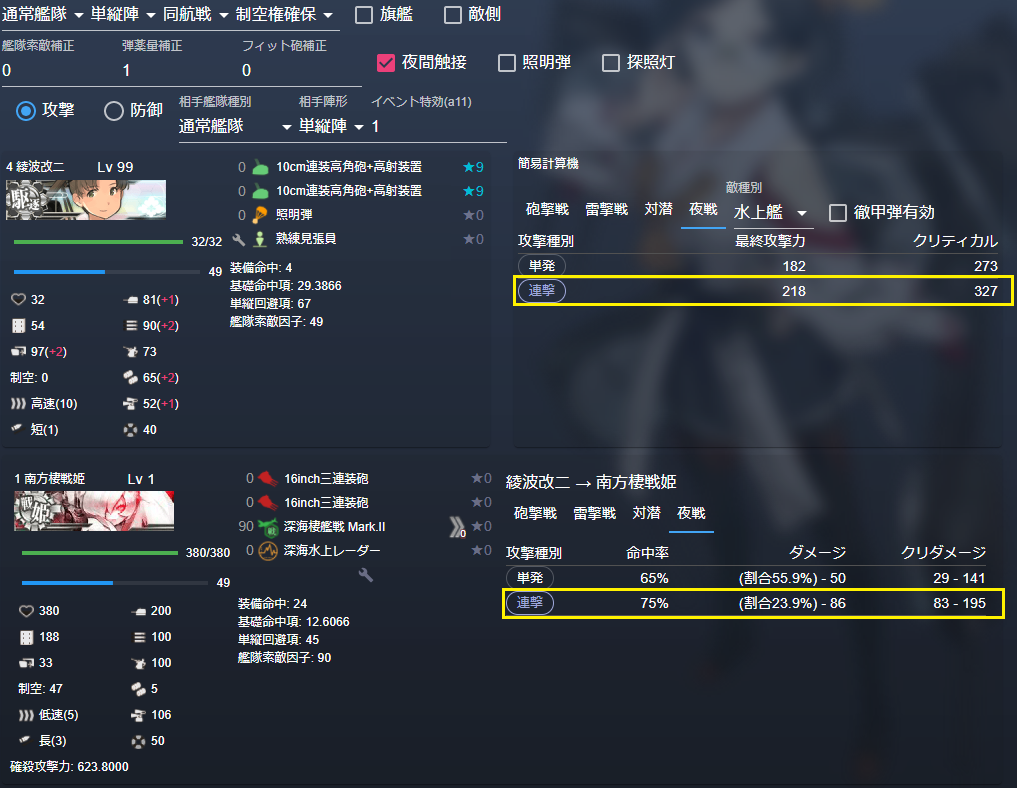Click the chevron proficiency icon on Mark.II

tap(457, 527)
